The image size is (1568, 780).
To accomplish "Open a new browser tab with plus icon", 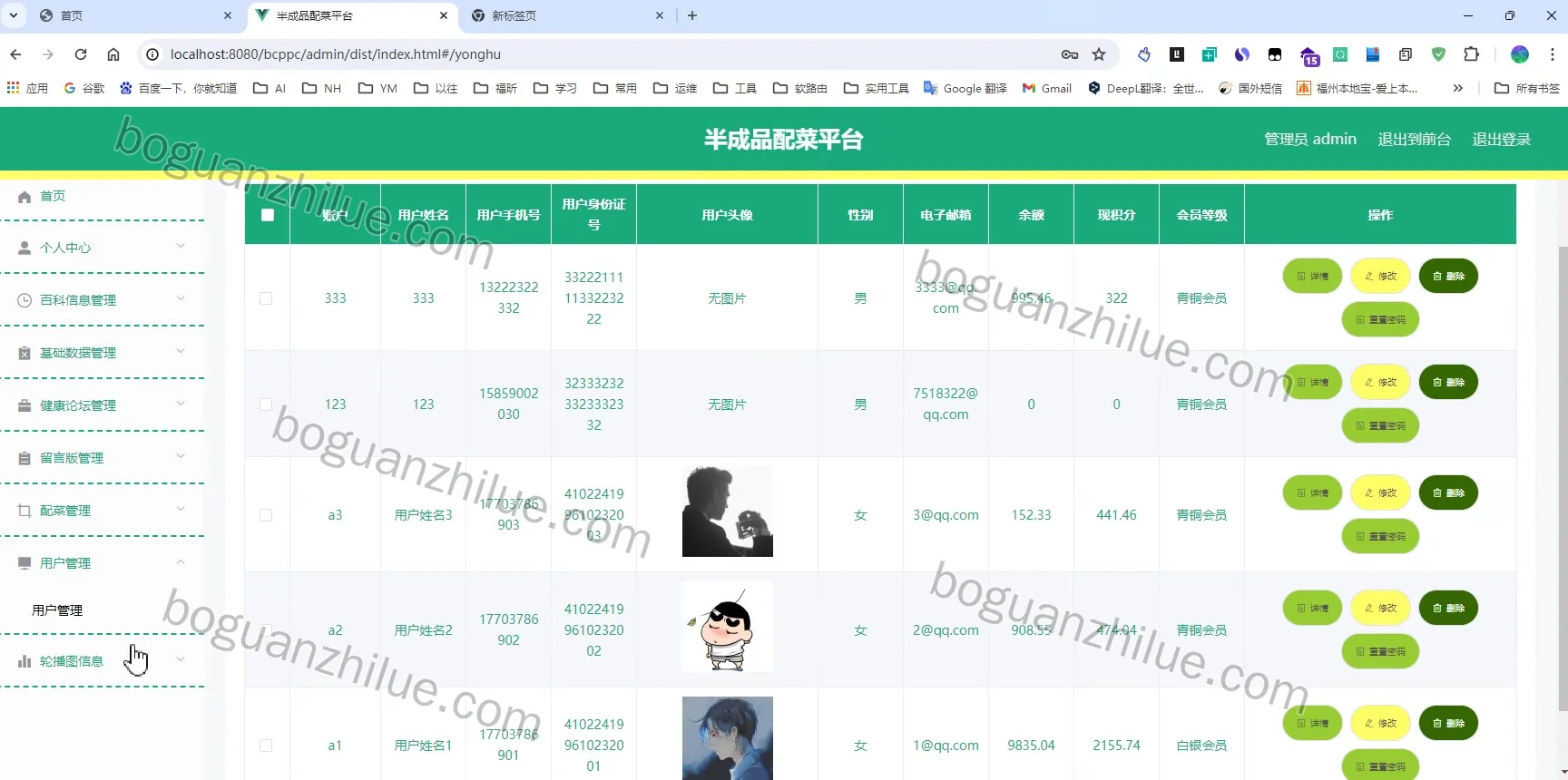I will [692, 15].
